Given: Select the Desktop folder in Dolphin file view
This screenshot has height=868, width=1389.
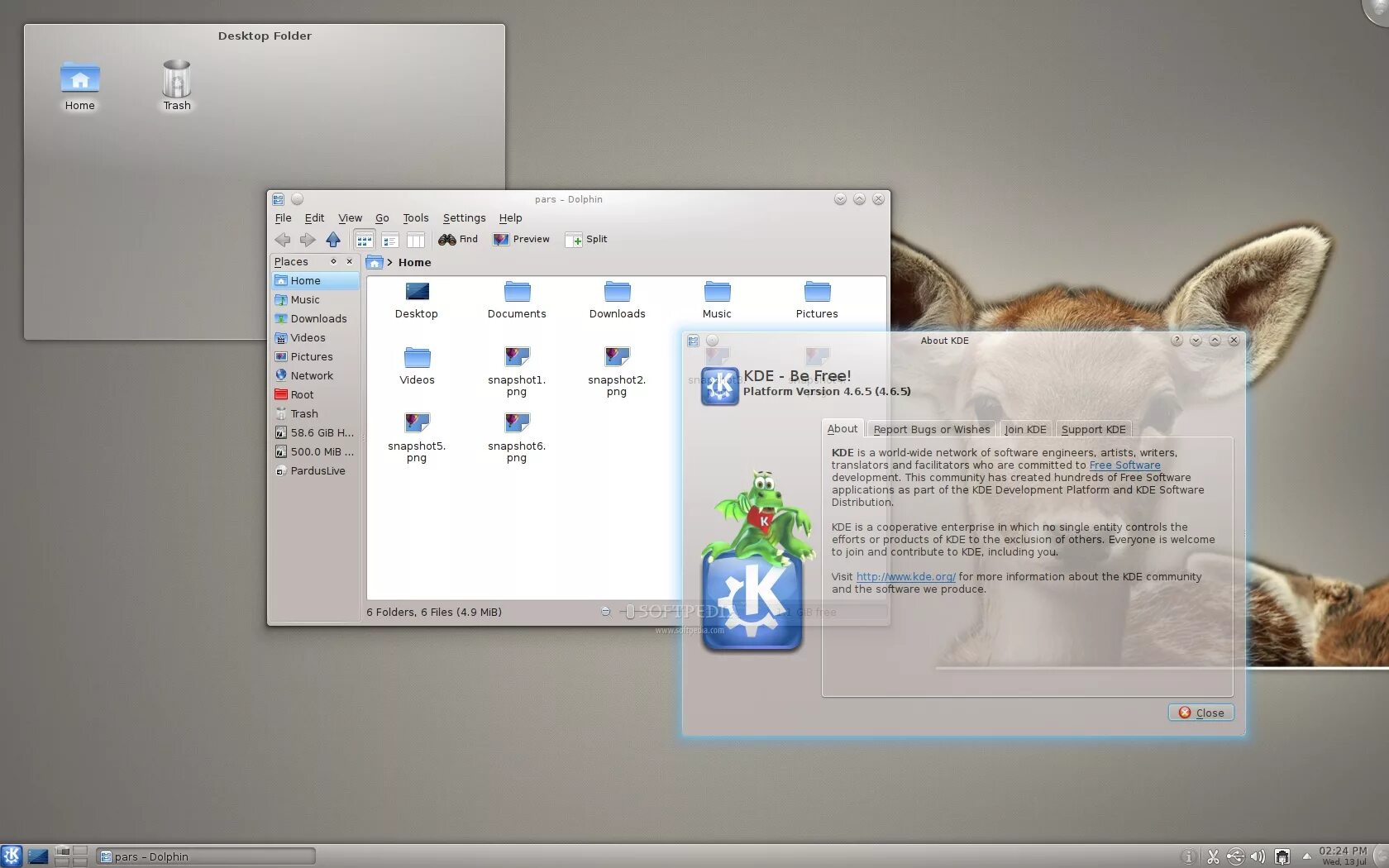Looking at the screenshot, I should point(417,300).
